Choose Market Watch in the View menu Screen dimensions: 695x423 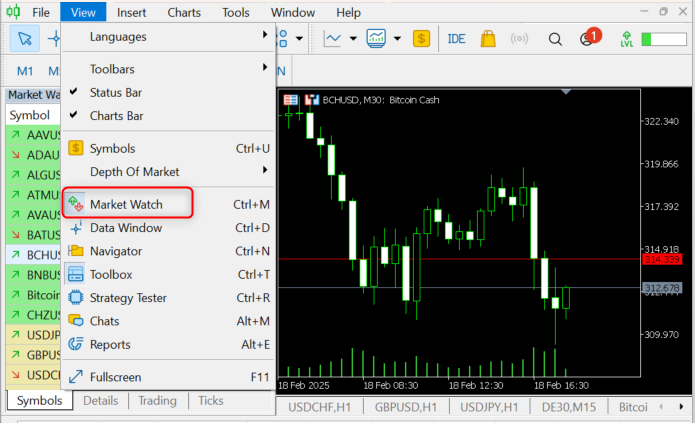click(168, 204)
